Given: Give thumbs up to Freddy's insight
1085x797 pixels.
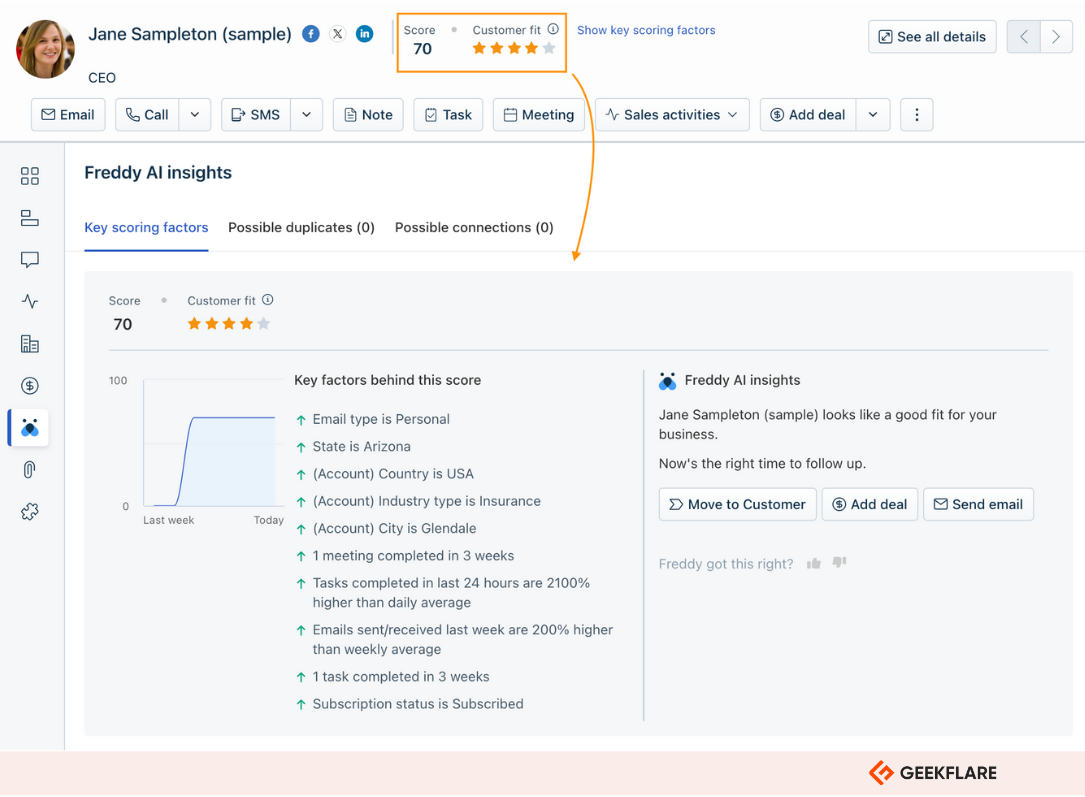Looking at the screenshot, I should (x=814, y=563).
